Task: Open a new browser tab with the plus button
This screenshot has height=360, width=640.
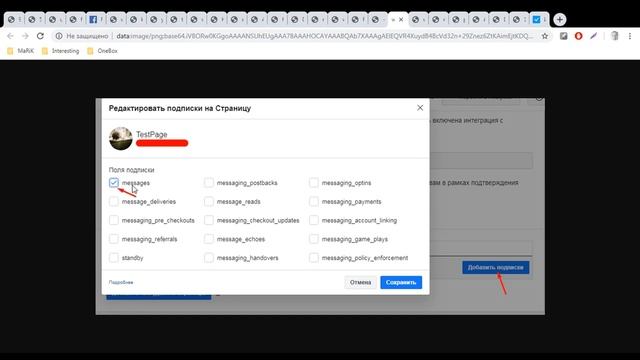Action: pyautogui.click(x=560, y=19)
